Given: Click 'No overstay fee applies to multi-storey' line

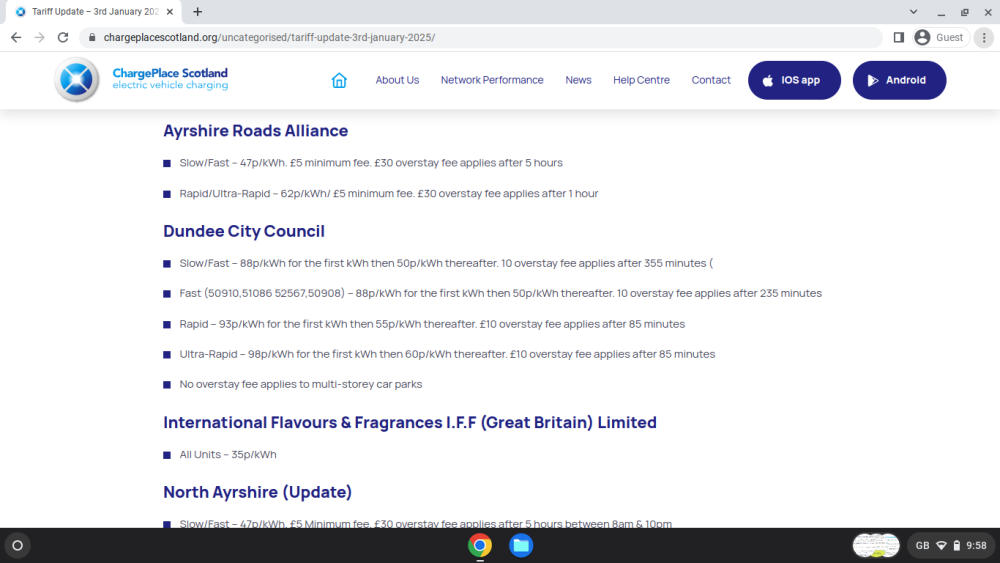Looking at the screenshot, I should (x=301, y=384).
